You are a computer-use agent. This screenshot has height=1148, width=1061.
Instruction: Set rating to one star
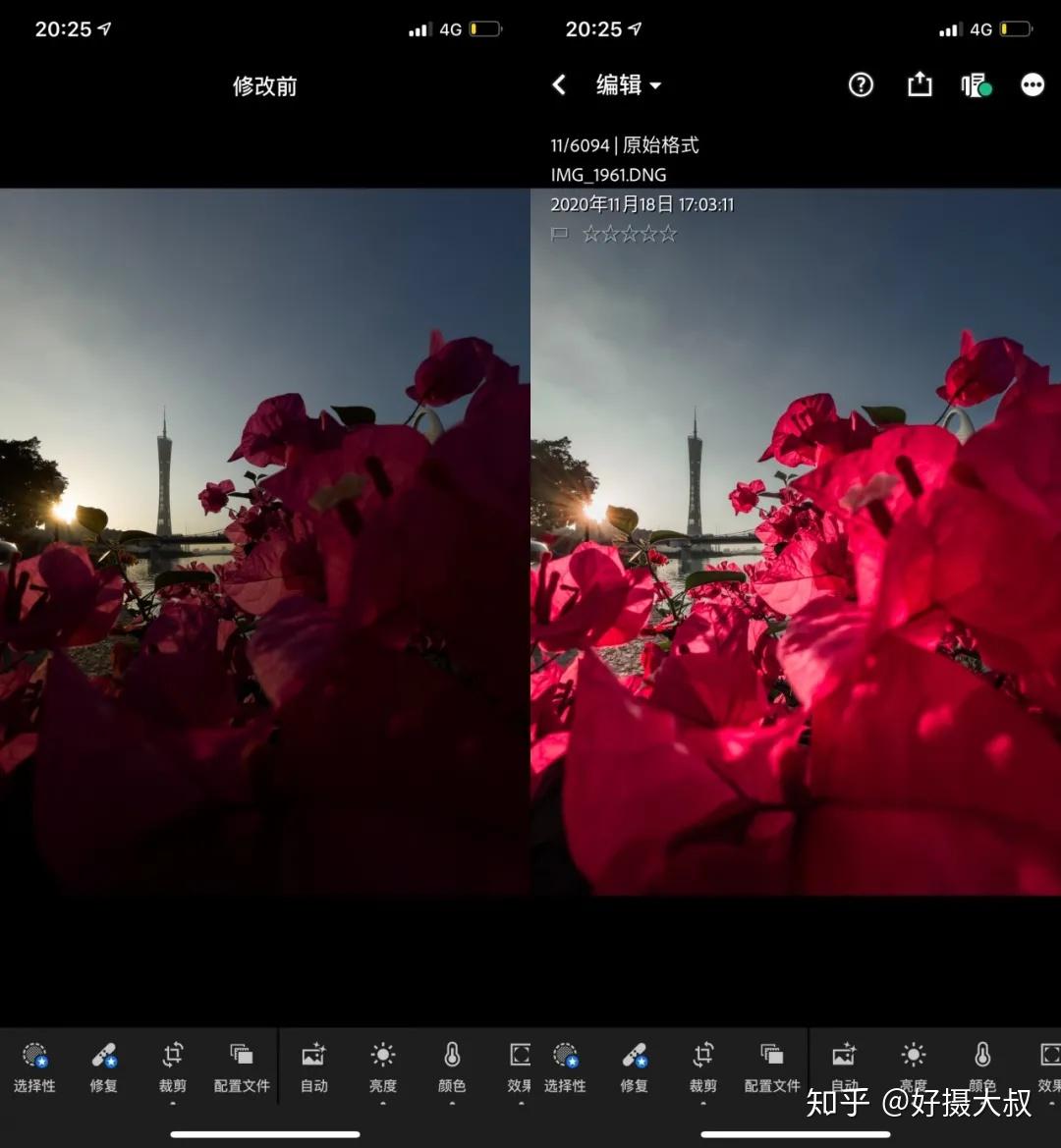pyautogui.click(x=590, y=235)
